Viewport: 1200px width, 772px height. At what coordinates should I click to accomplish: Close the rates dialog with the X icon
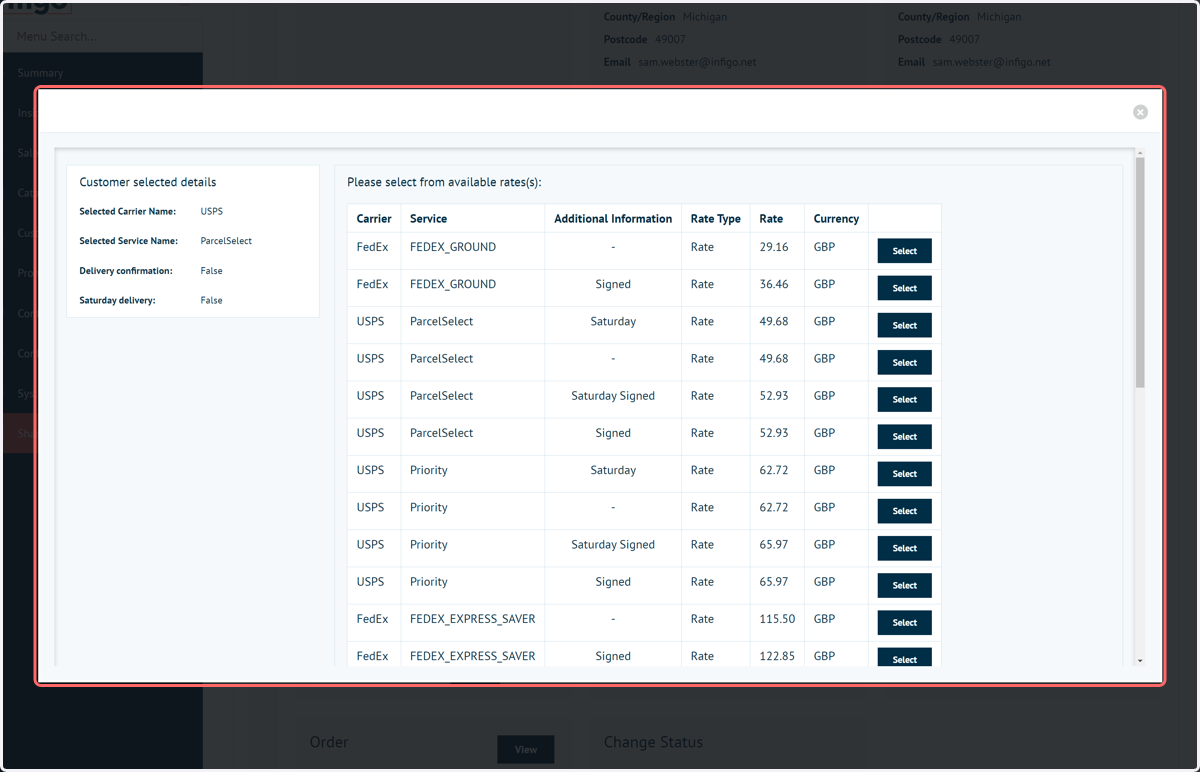coord(1140,112)
